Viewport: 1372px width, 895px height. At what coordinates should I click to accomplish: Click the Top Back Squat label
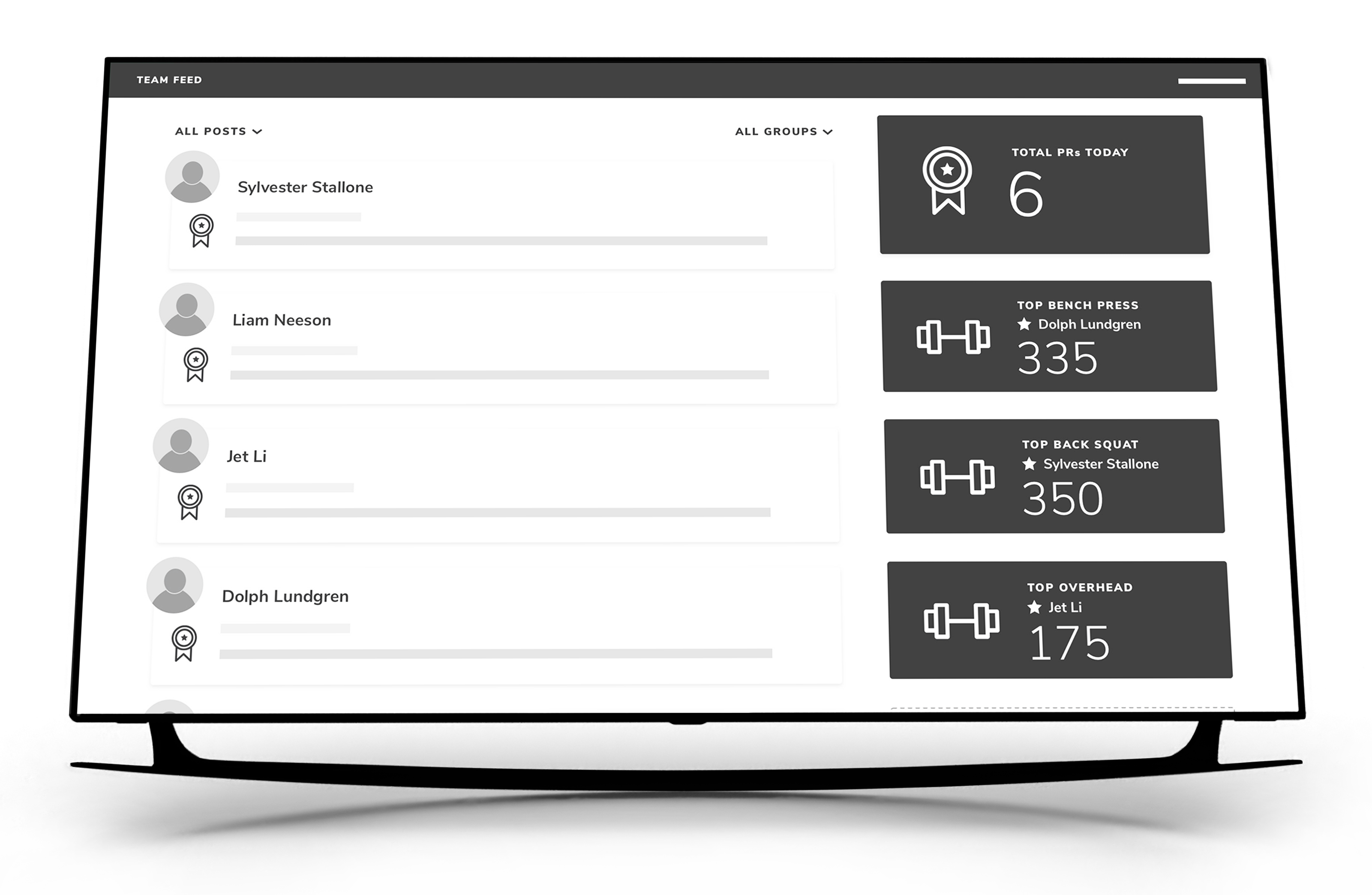click(x=1080, y=444)
